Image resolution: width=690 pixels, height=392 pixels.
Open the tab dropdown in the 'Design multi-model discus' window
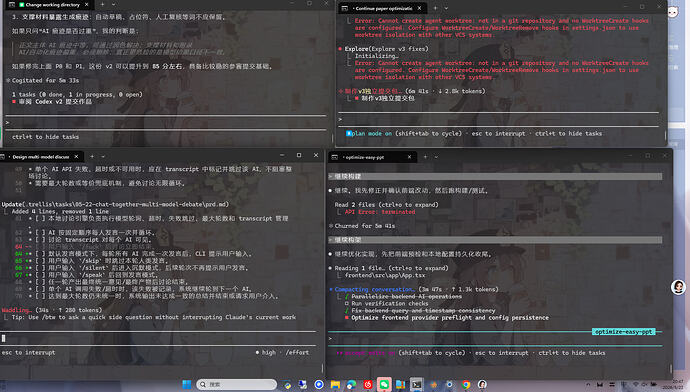pyautogui.click(x=103, y=156)
